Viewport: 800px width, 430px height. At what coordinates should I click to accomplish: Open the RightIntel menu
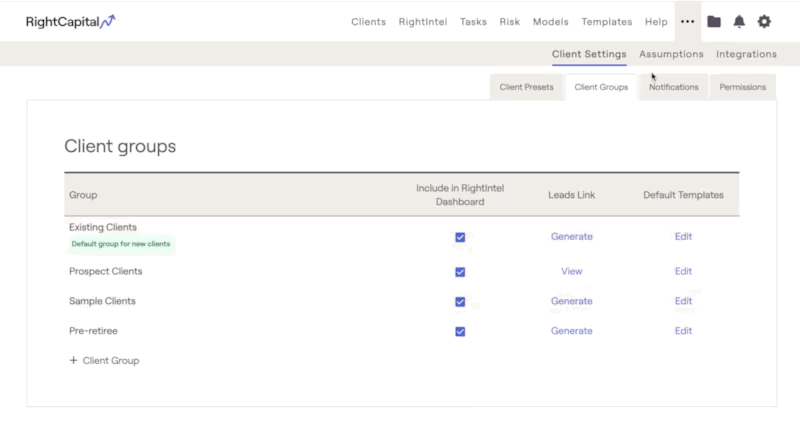click(423, 22)
